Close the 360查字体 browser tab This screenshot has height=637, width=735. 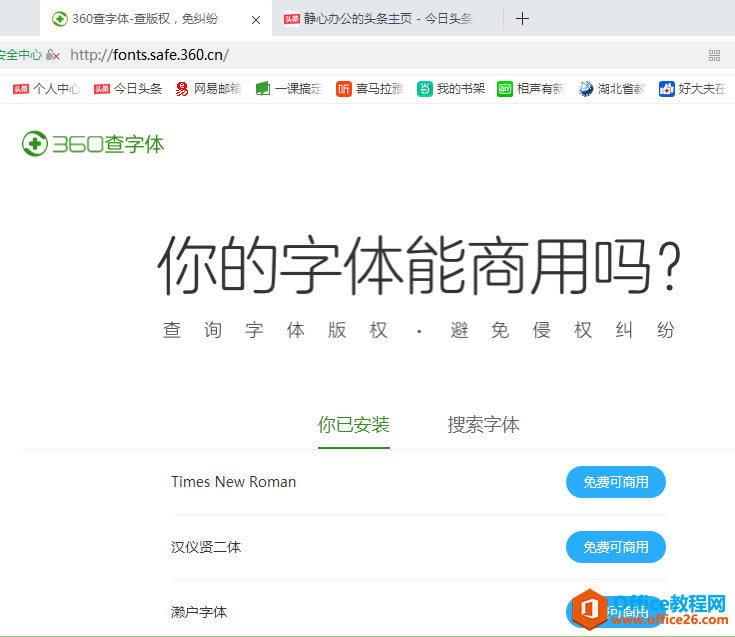(x=255, y=20)
